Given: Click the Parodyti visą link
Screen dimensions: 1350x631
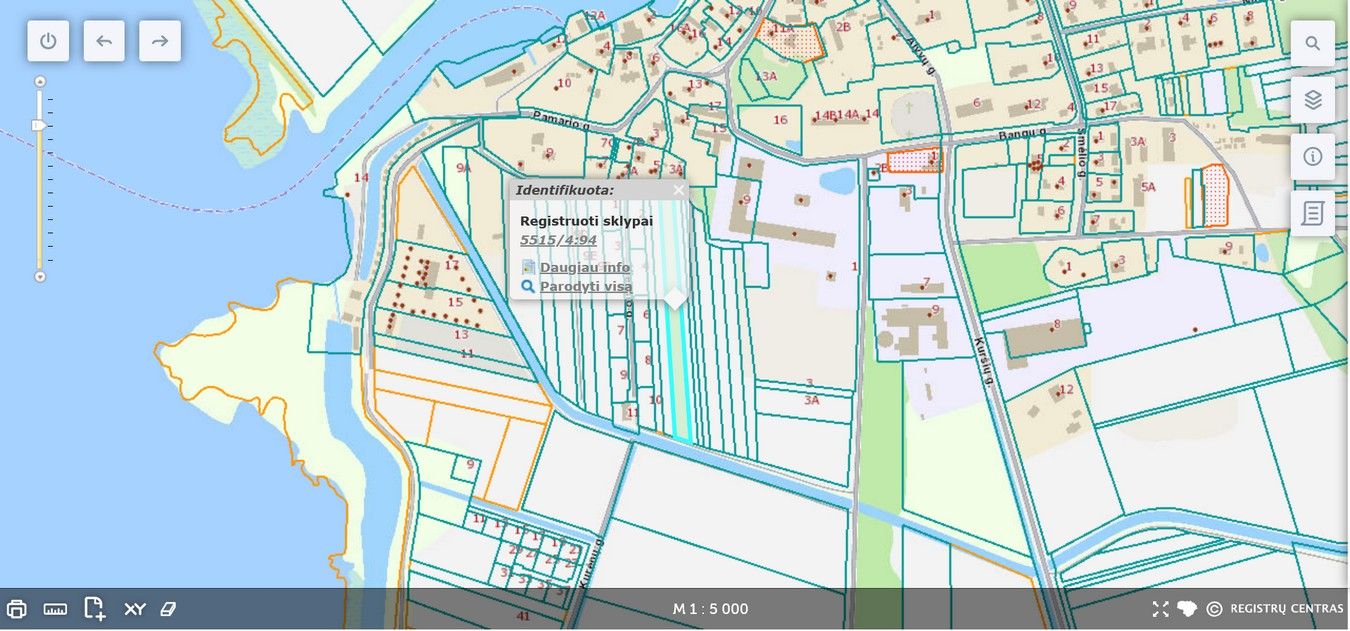Looking at the screenshot, I should click(x=585, y=286).
